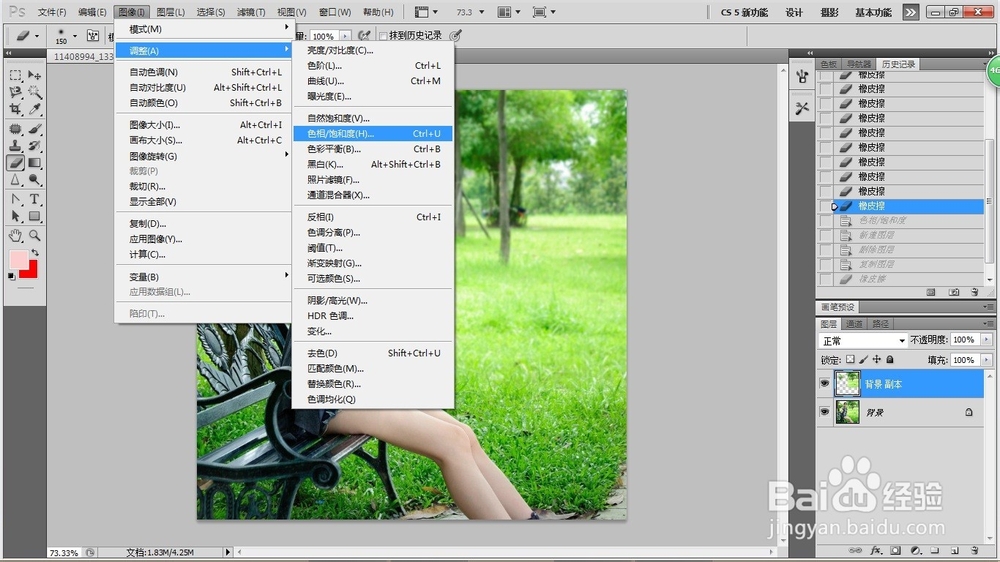Select the Gradient tool

click(x=35, y=163)
